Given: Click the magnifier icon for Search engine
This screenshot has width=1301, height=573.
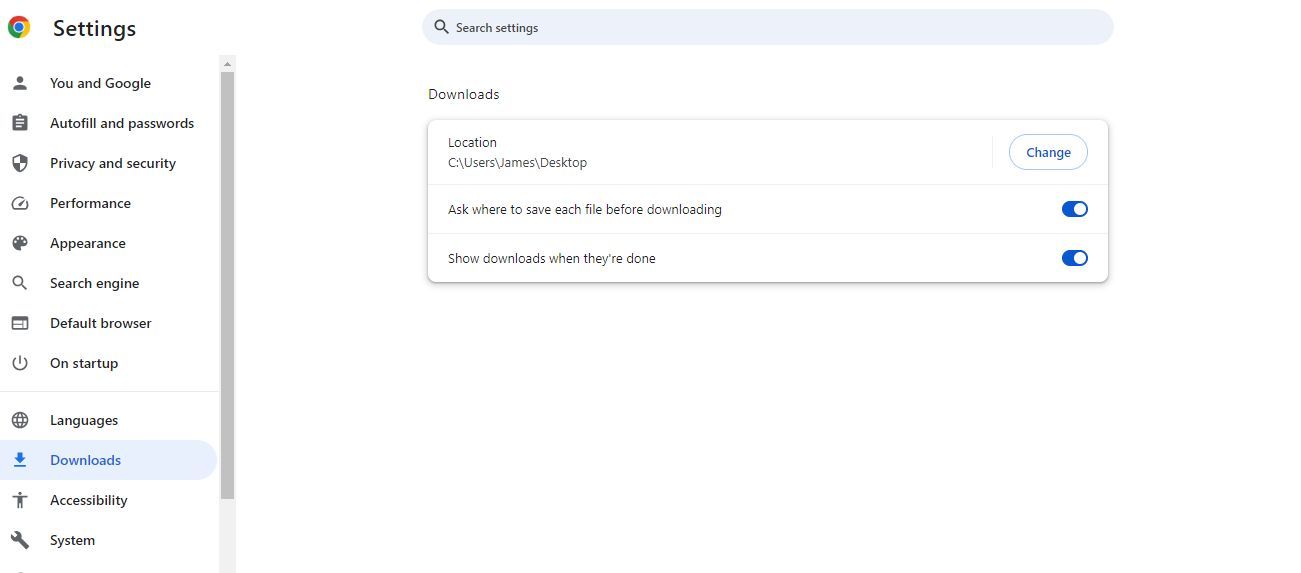Looking at the screenshot, I should point(20,283).
